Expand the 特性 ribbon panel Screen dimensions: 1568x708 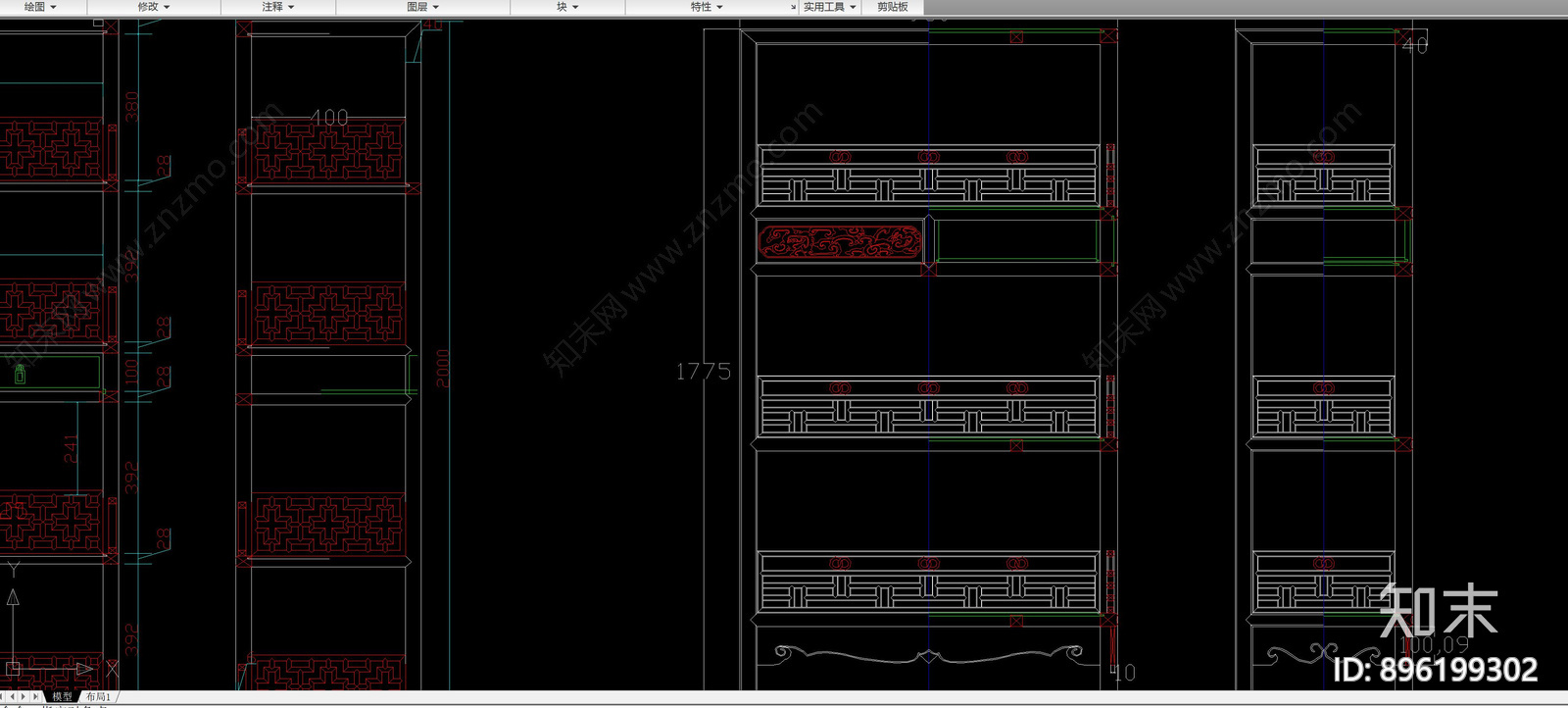[707, 7]
